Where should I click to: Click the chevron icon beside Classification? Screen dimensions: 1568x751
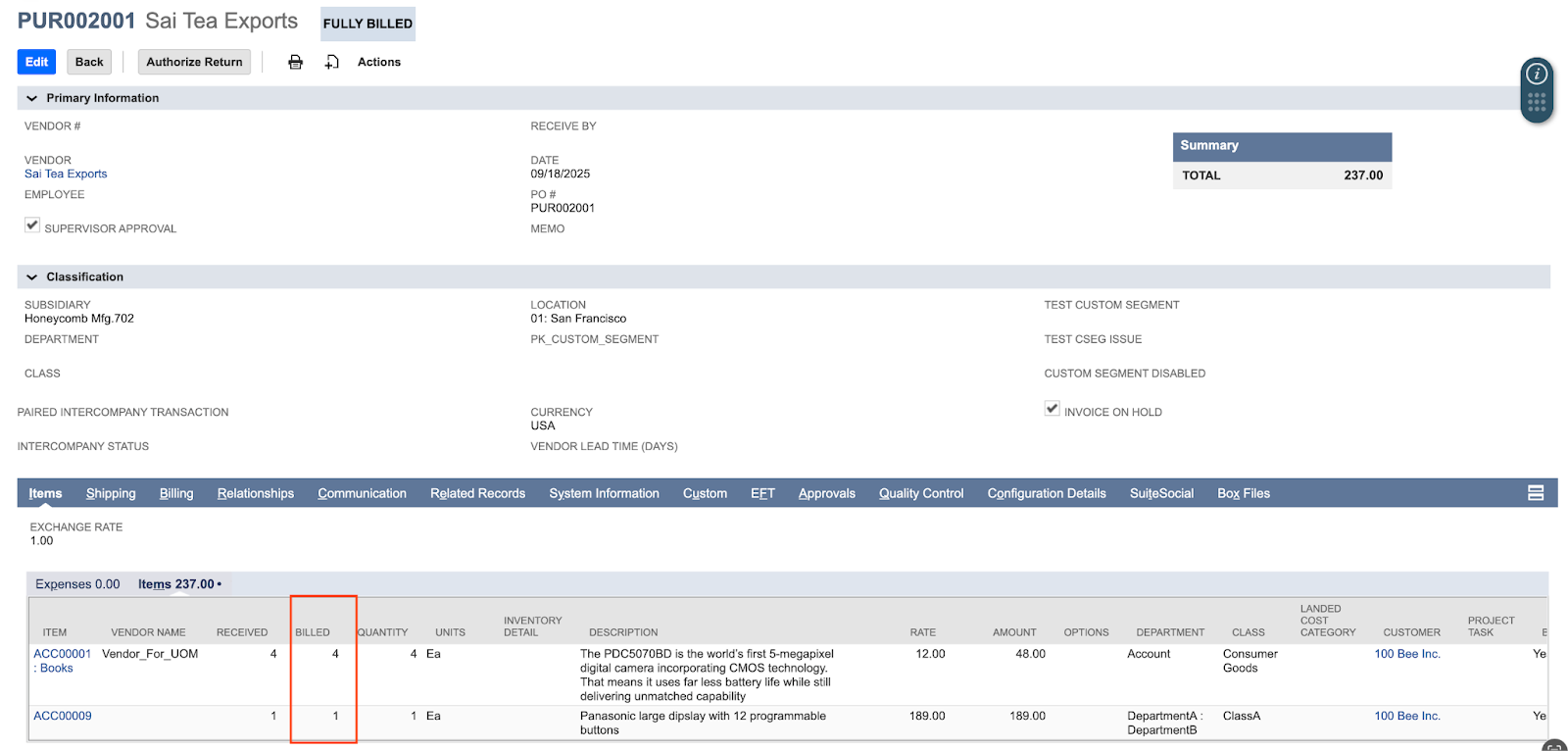(31, 277)
